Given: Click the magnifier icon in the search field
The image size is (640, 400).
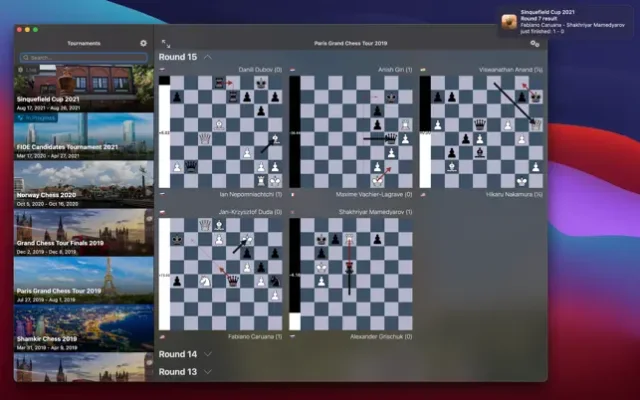Looking at the screenshot, I should click(25, 58).
